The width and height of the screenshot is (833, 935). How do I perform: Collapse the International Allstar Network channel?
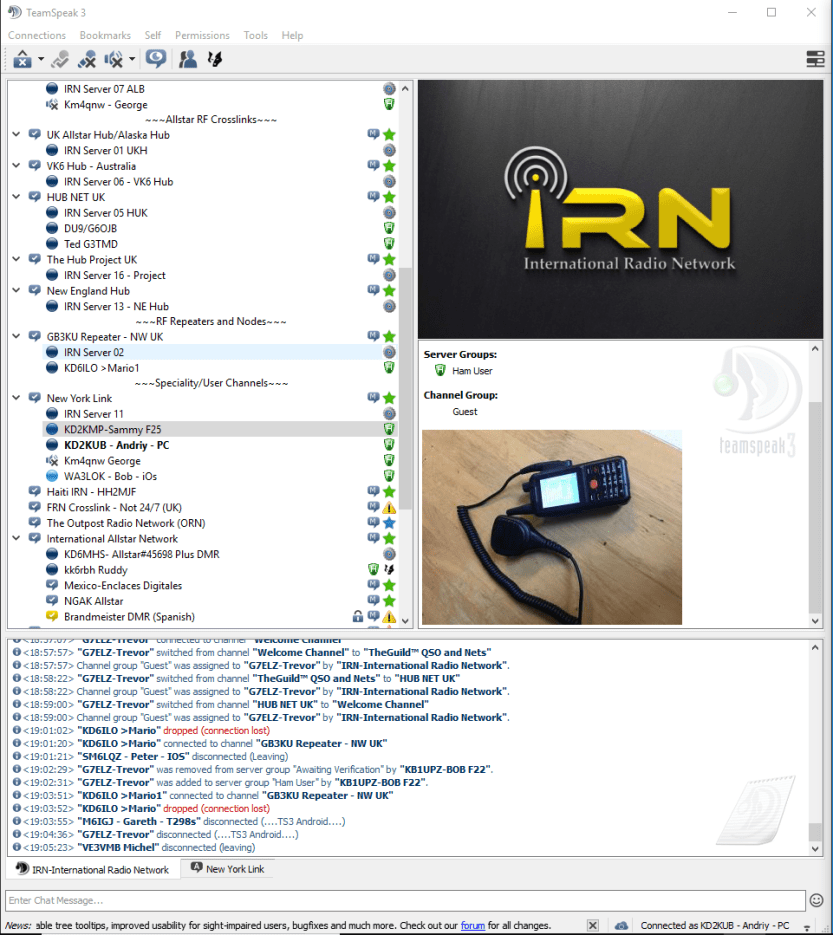pyautogui.click(x=16, y=538)
